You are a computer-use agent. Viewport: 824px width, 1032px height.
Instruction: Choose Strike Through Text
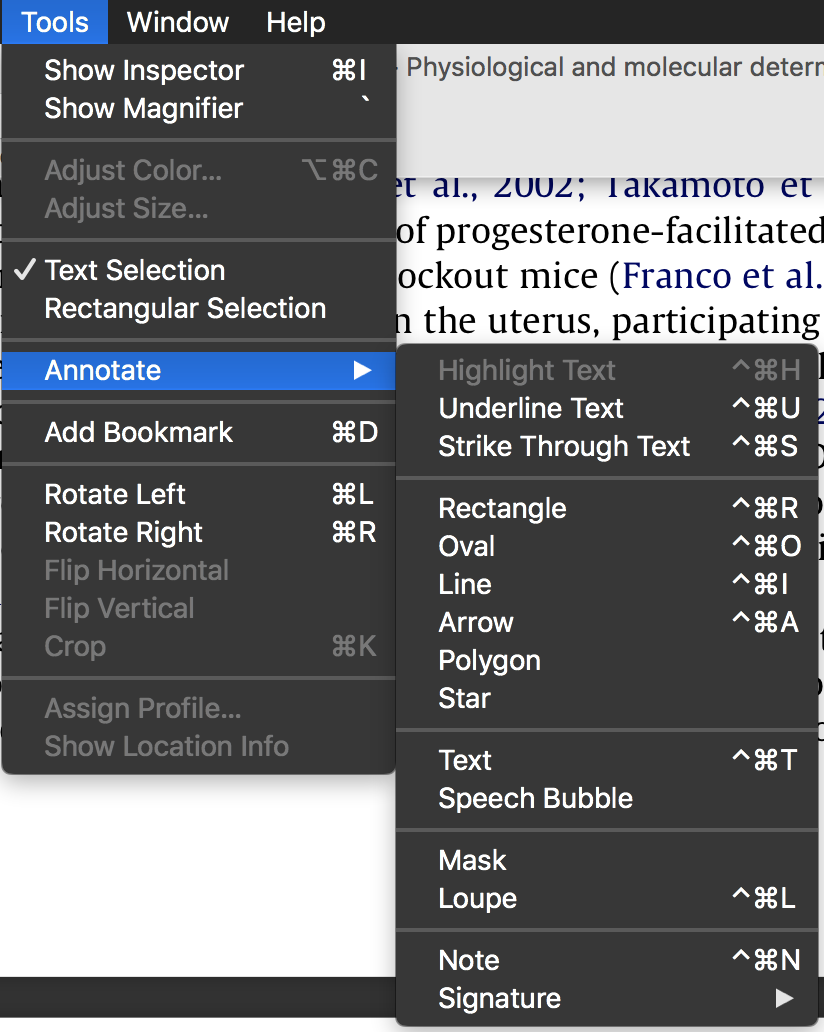click(x=564, y=446)
